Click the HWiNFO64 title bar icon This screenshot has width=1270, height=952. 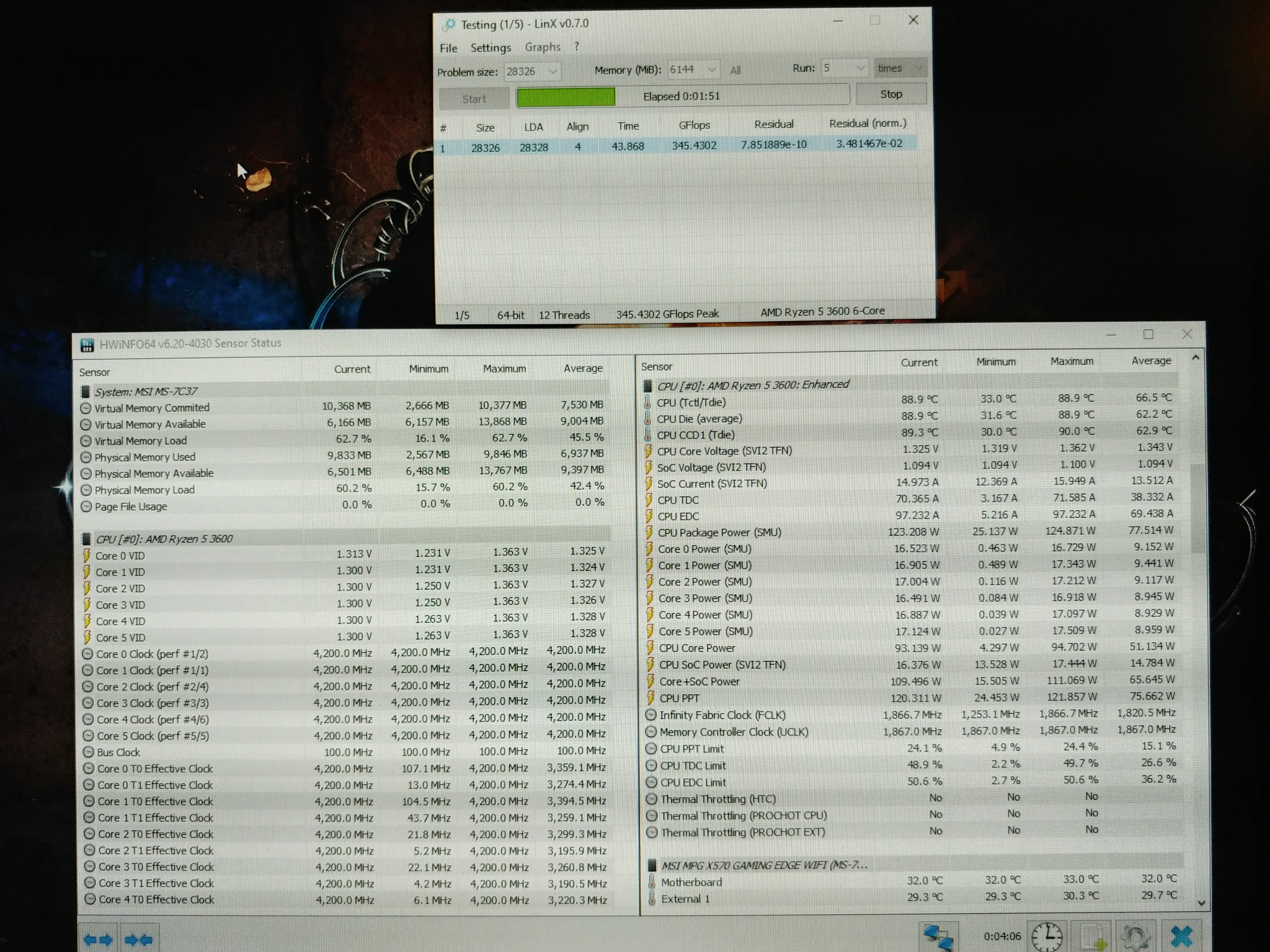click(87, 345)
